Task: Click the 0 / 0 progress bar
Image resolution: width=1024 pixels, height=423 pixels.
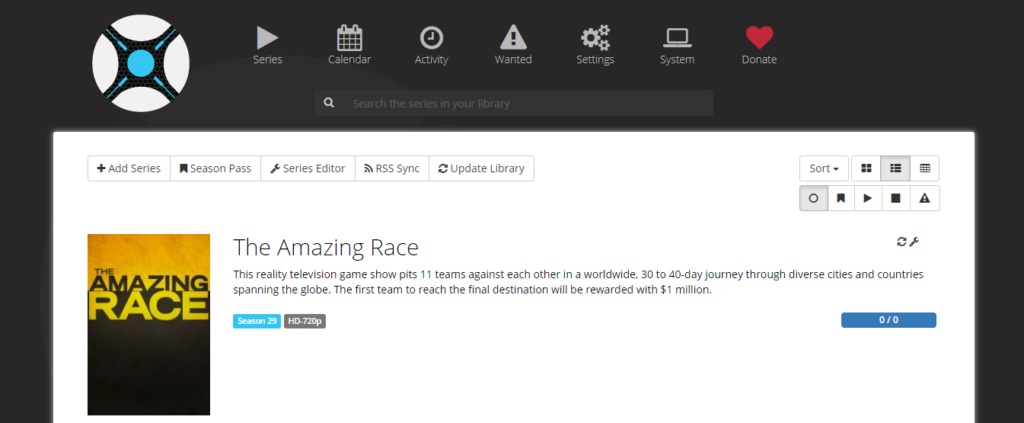Action: pyautogui.click(x=888, y=320)
